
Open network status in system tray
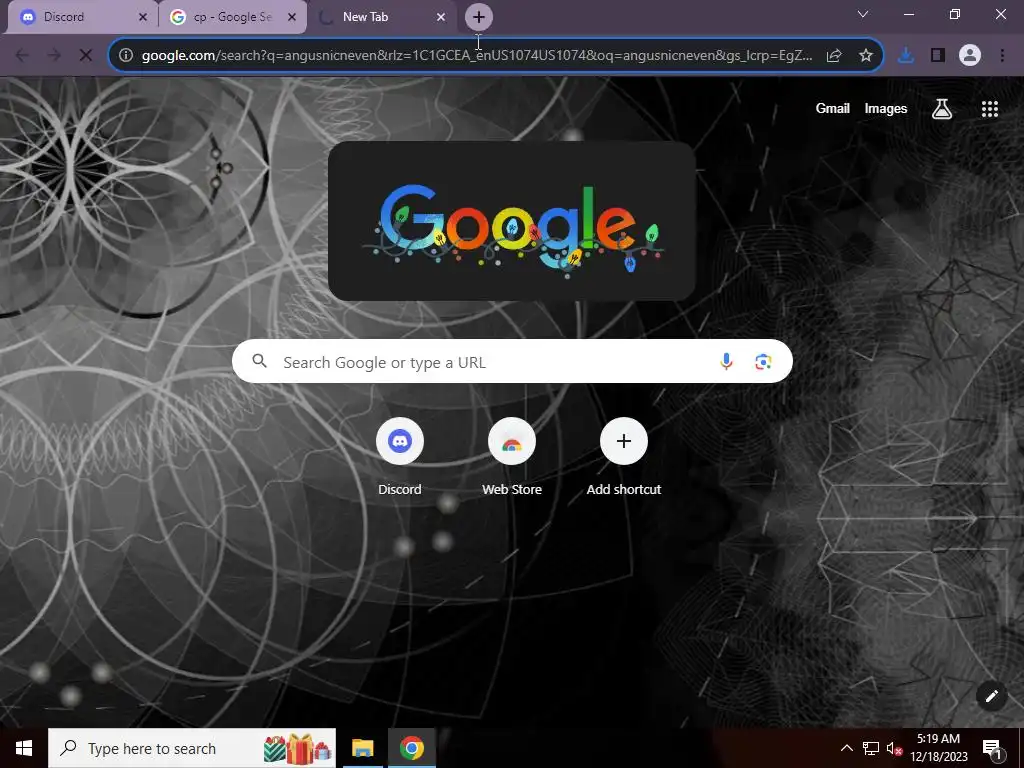pyautogui.click(x=871, y=748)
